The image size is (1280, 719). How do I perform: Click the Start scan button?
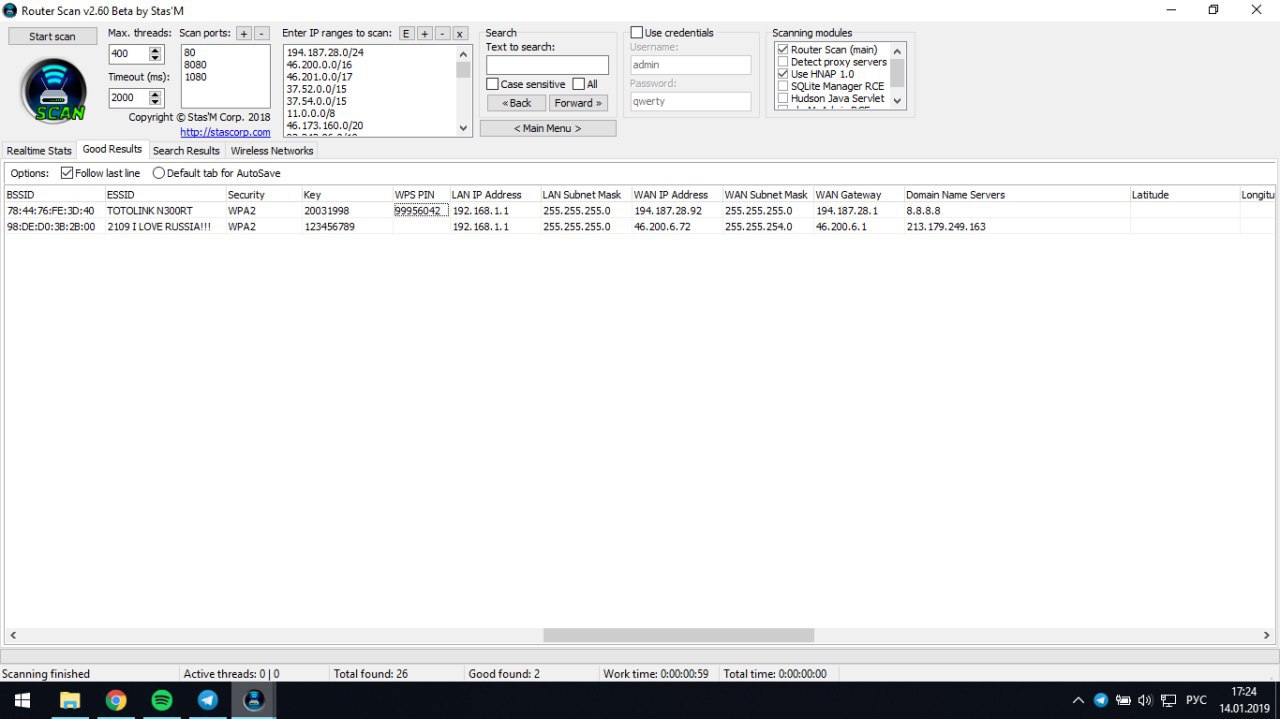pos(53,36)
